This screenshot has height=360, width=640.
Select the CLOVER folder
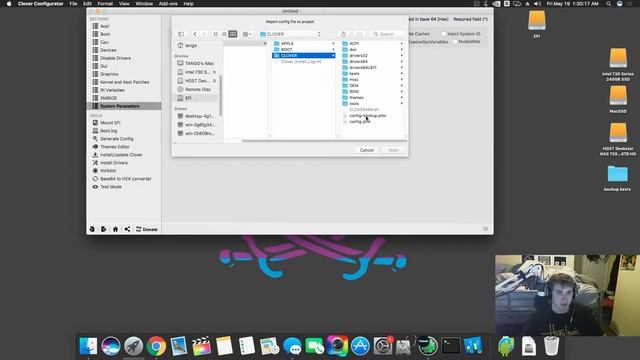pyautogui.click(x=304, y=56)
